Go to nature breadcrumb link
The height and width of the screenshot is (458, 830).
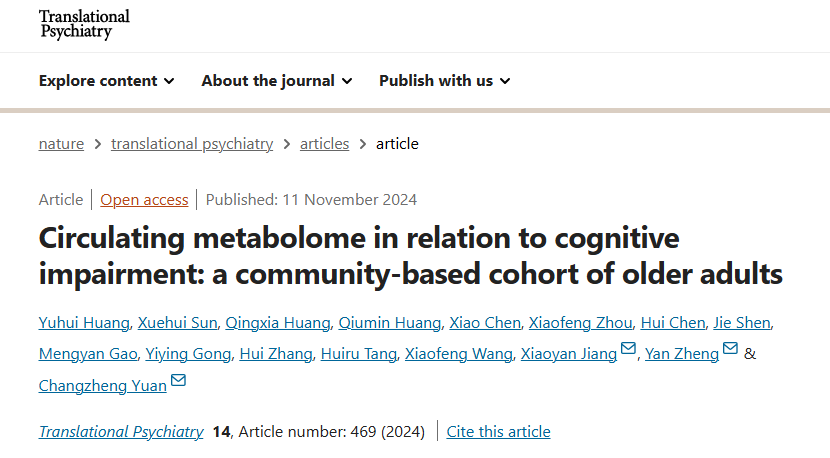pyautogui.click(x=61, y=144)
